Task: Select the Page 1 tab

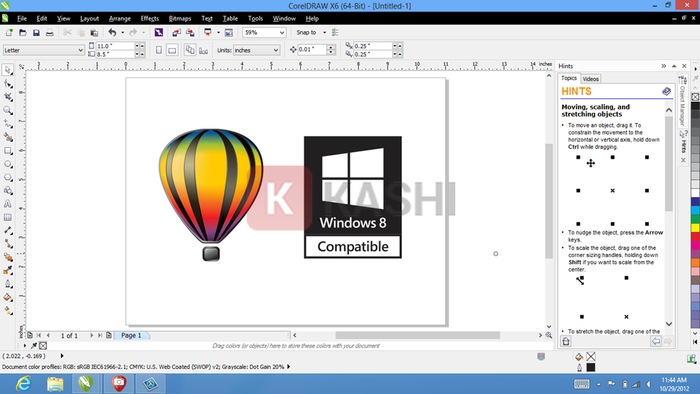Action: (131, 335)
